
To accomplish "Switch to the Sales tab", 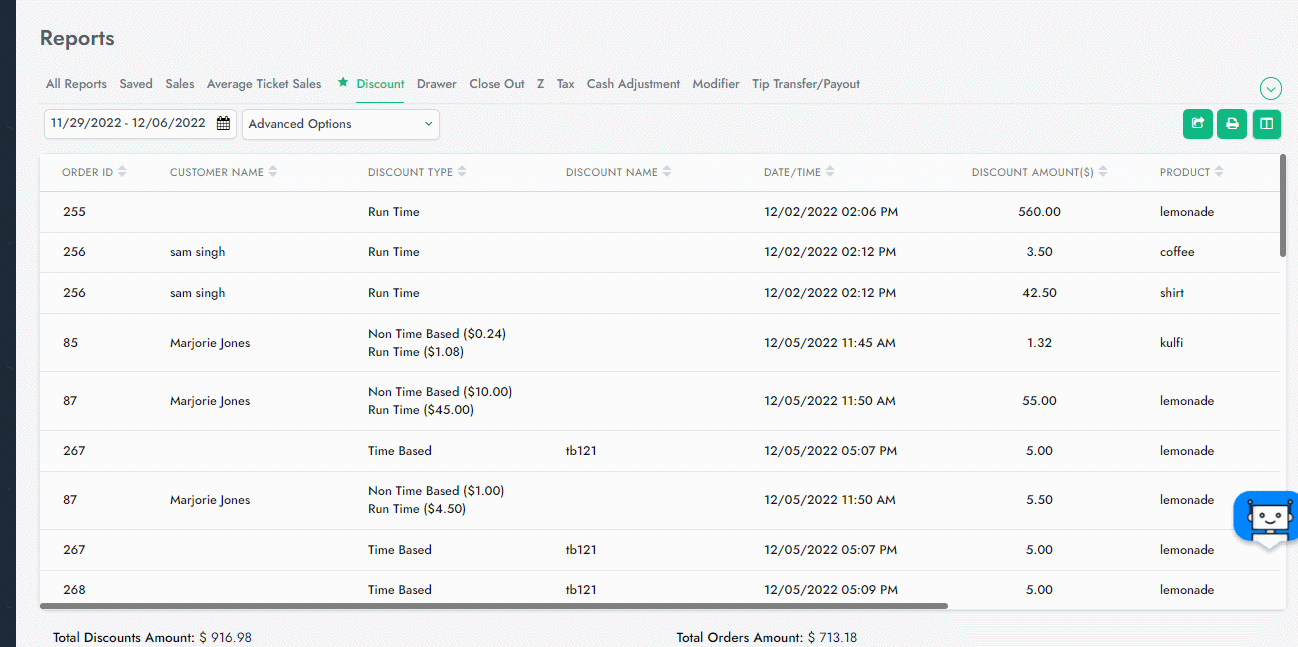I will pyautogui.click(x=180, y=84).
